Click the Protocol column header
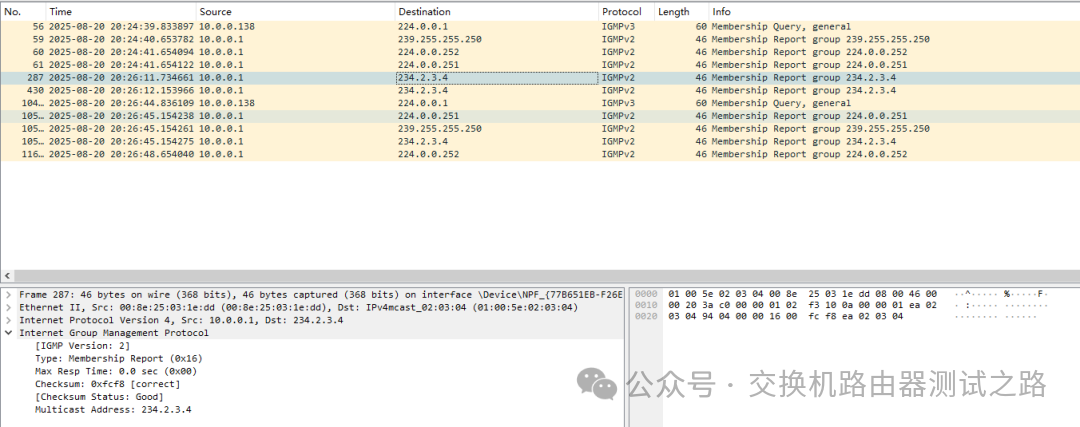This screenshot has height=427, width=1080. (621, 11)
